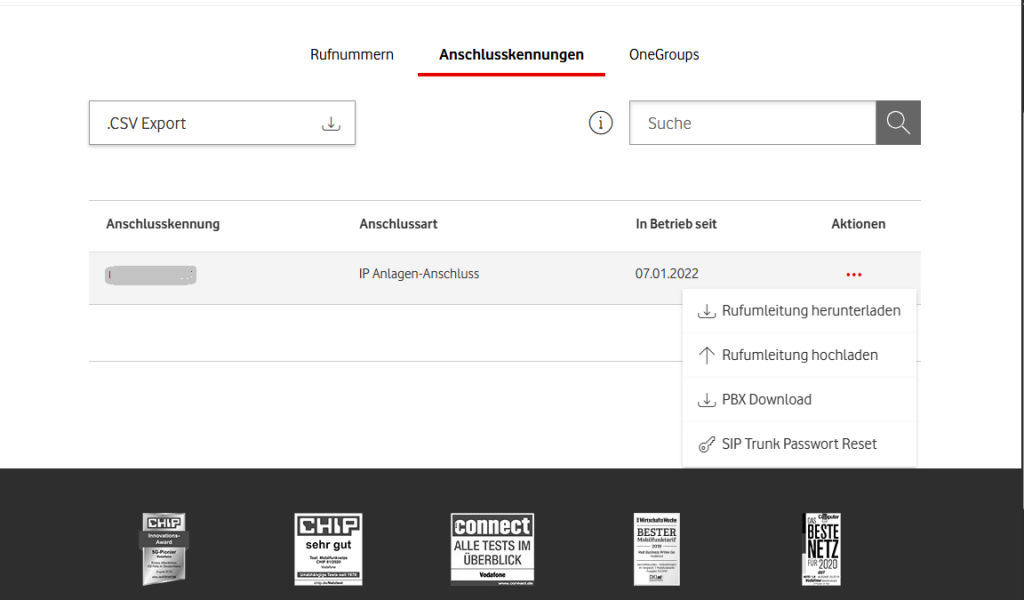Open the CHIP Innovations-Award badge
The width and height of the screenshot is (1024, 600).
[x=164, y=548]
